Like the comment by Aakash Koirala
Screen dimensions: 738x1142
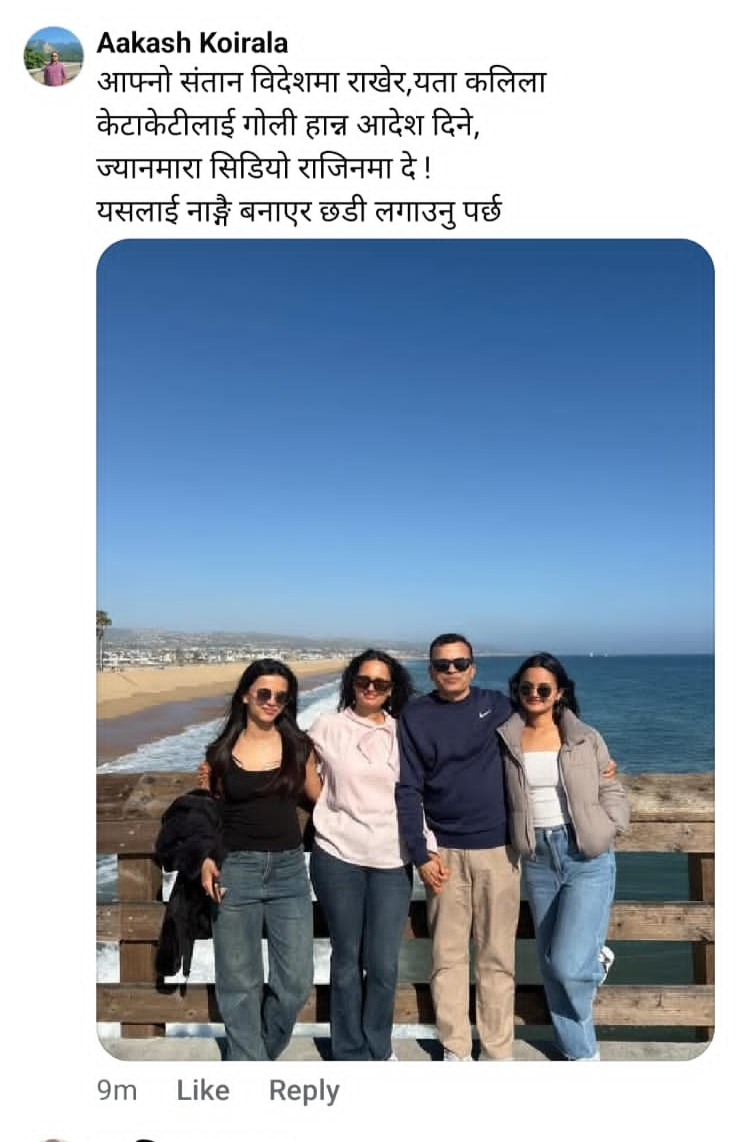[x=203, y=1090]
